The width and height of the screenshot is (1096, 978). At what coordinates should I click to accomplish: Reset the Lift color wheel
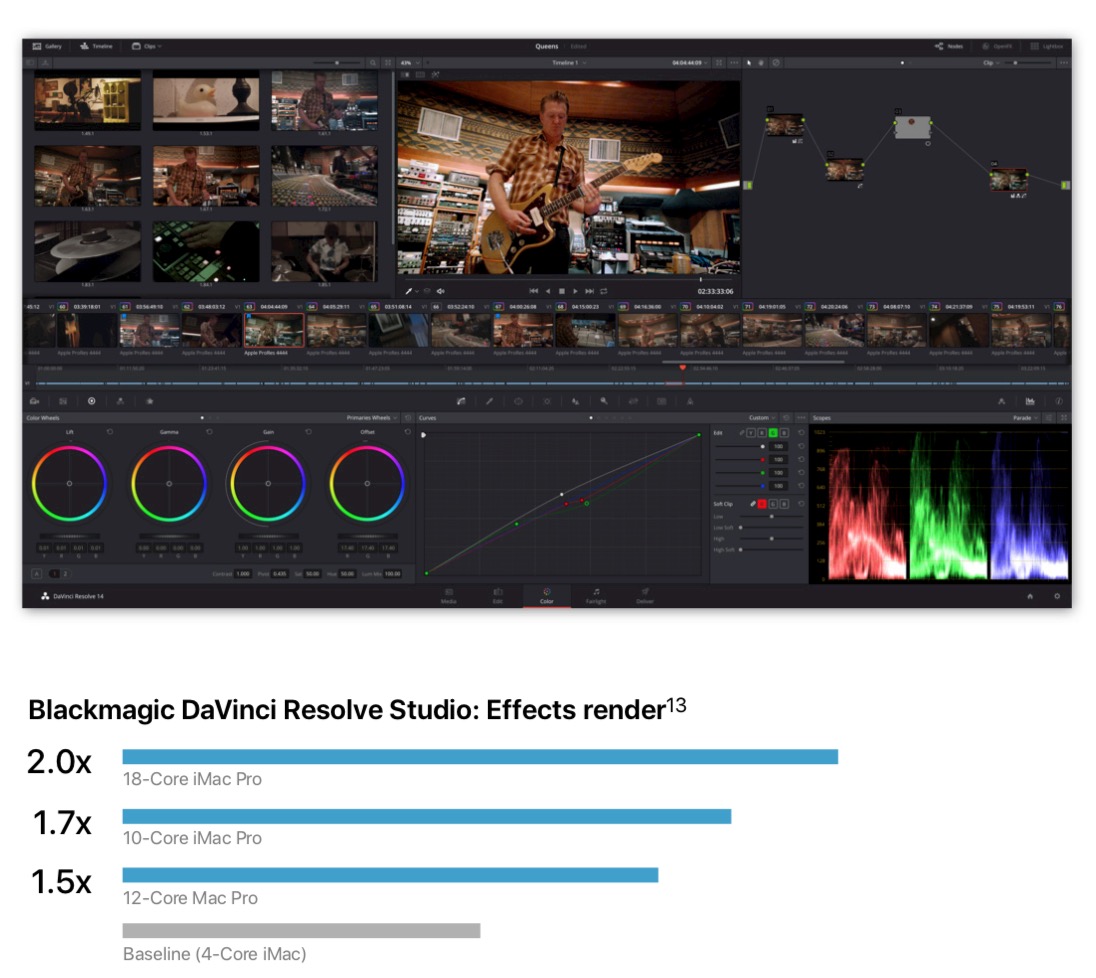pyautogui.click(x=109, y=432)
